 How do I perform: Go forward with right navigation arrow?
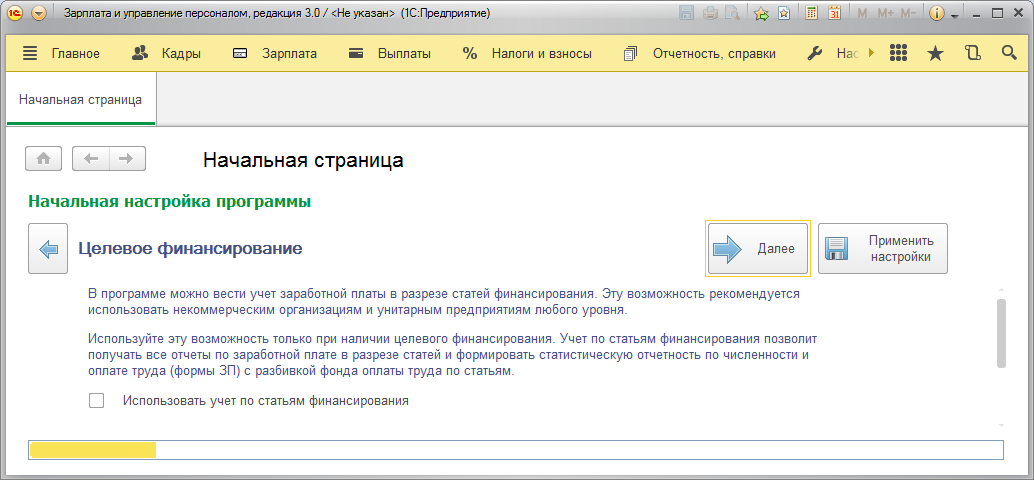127,159
